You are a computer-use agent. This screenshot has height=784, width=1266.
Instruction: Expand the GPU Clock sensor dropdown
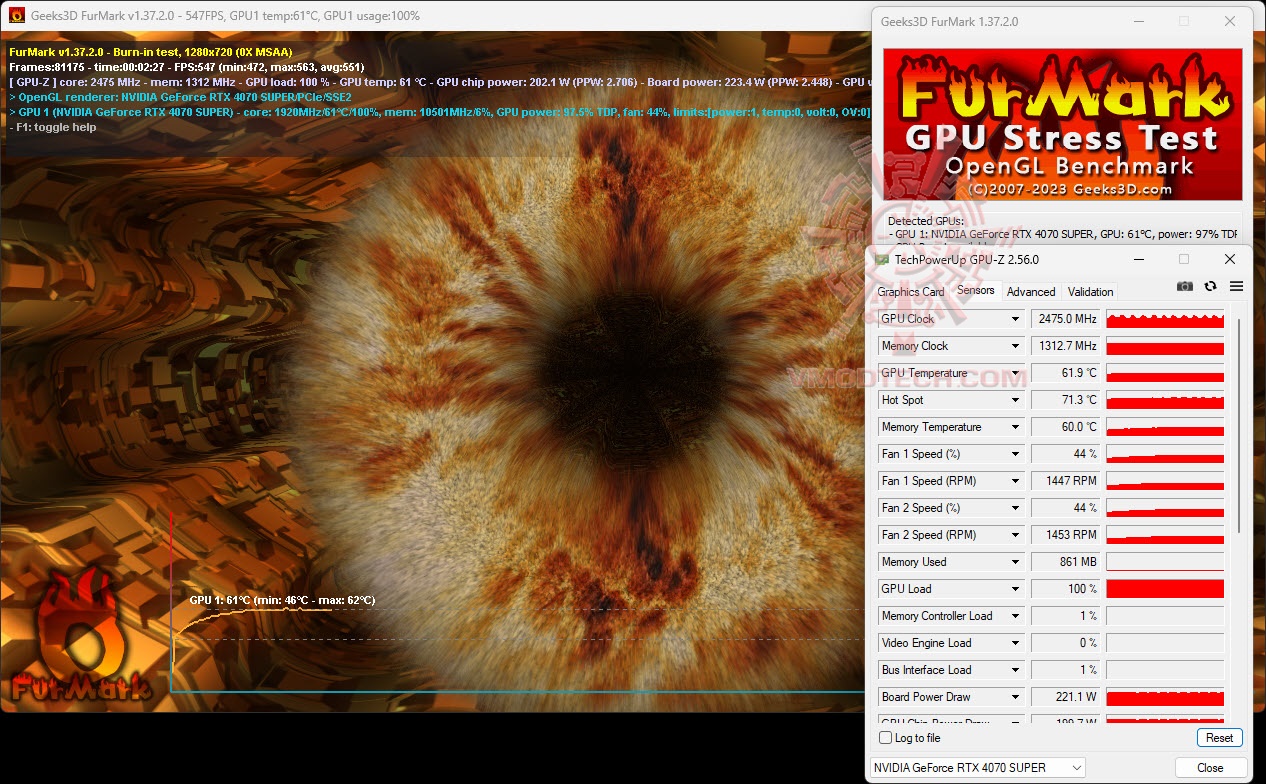(x=1016, y=319)
